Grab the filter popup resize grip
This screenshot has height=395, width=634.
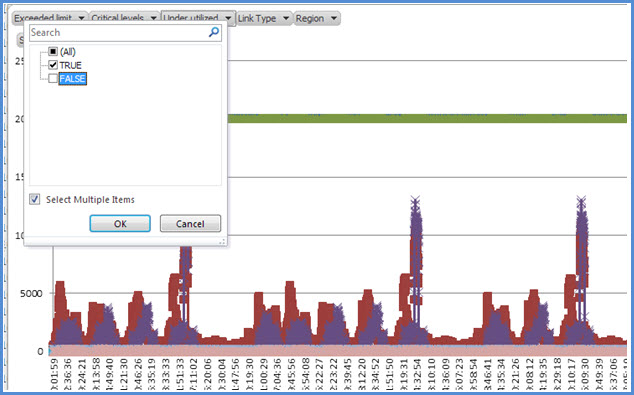222,241
